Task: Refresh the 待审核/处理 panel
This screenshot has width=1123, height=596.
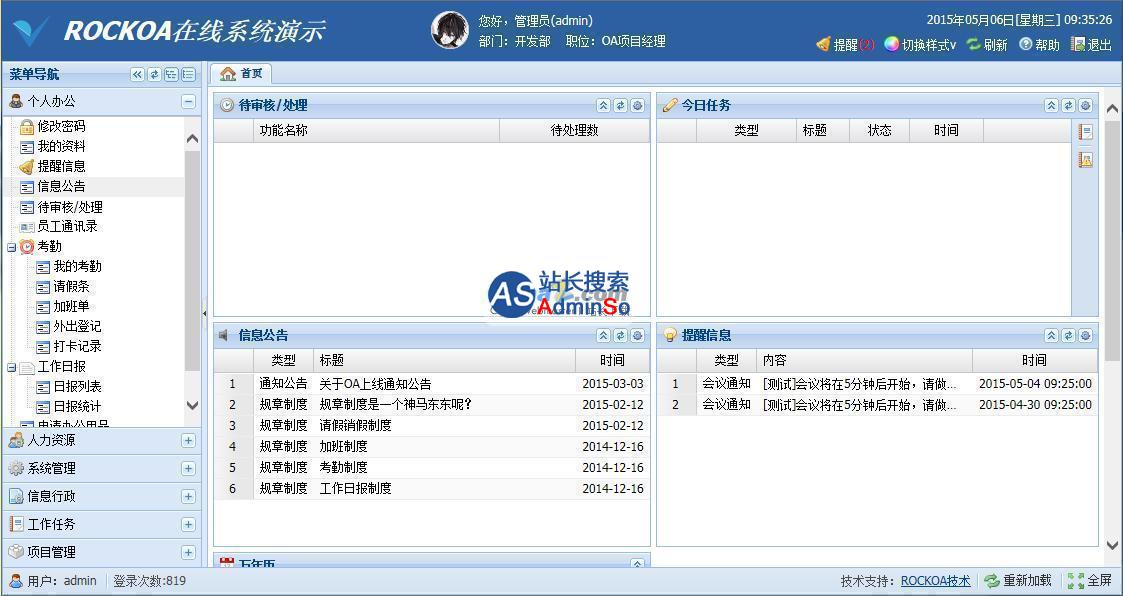Action: (x=620, y=106)
